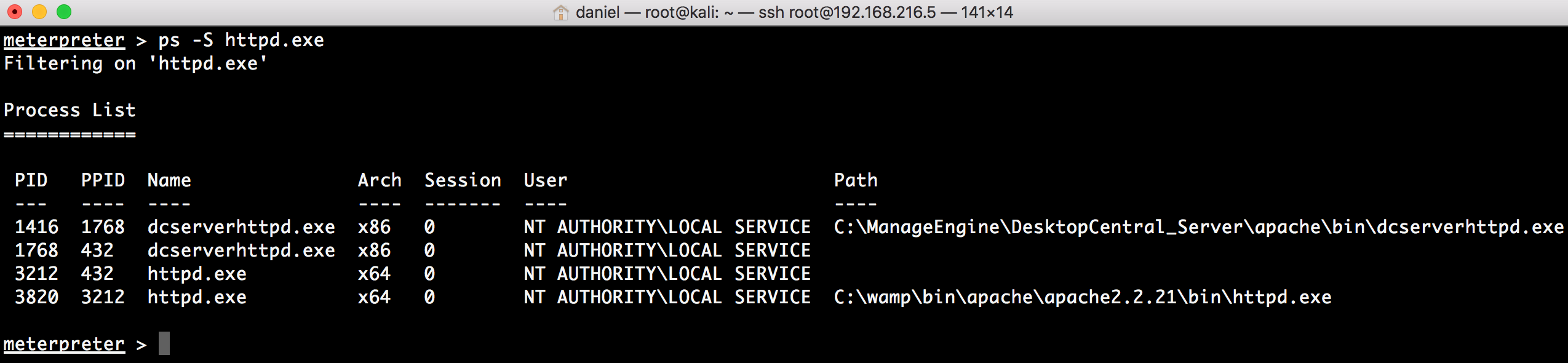Screen dimensions: 1568x363
Task: Click the home folder icon in title bar
Action: (561, 12)
